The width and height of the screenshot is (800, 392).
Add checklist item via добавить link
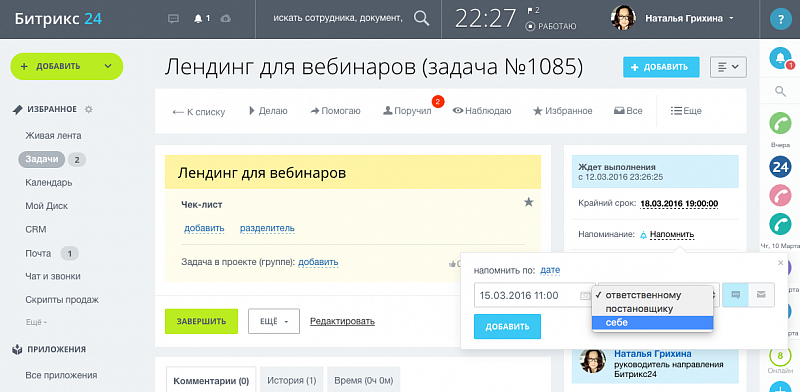[x=204, y=228]
